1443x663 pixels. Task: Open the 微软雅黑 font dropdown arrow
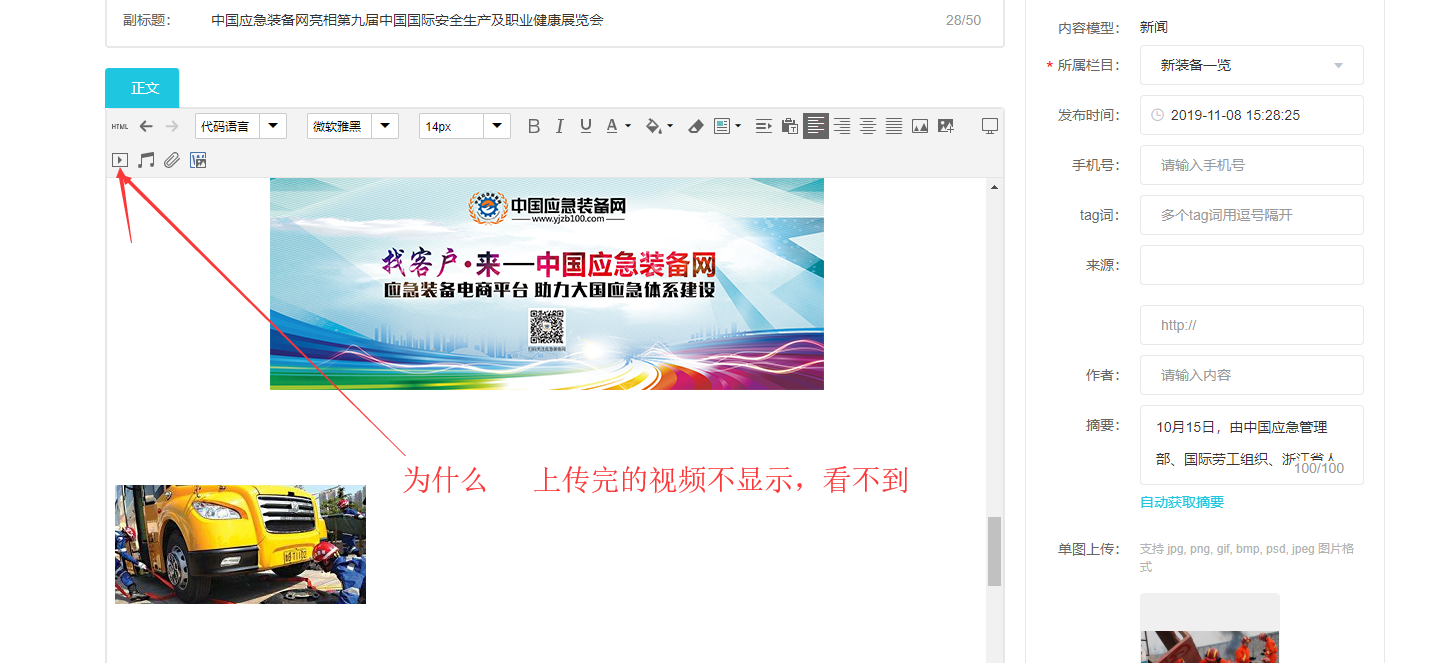coord(385,126)
